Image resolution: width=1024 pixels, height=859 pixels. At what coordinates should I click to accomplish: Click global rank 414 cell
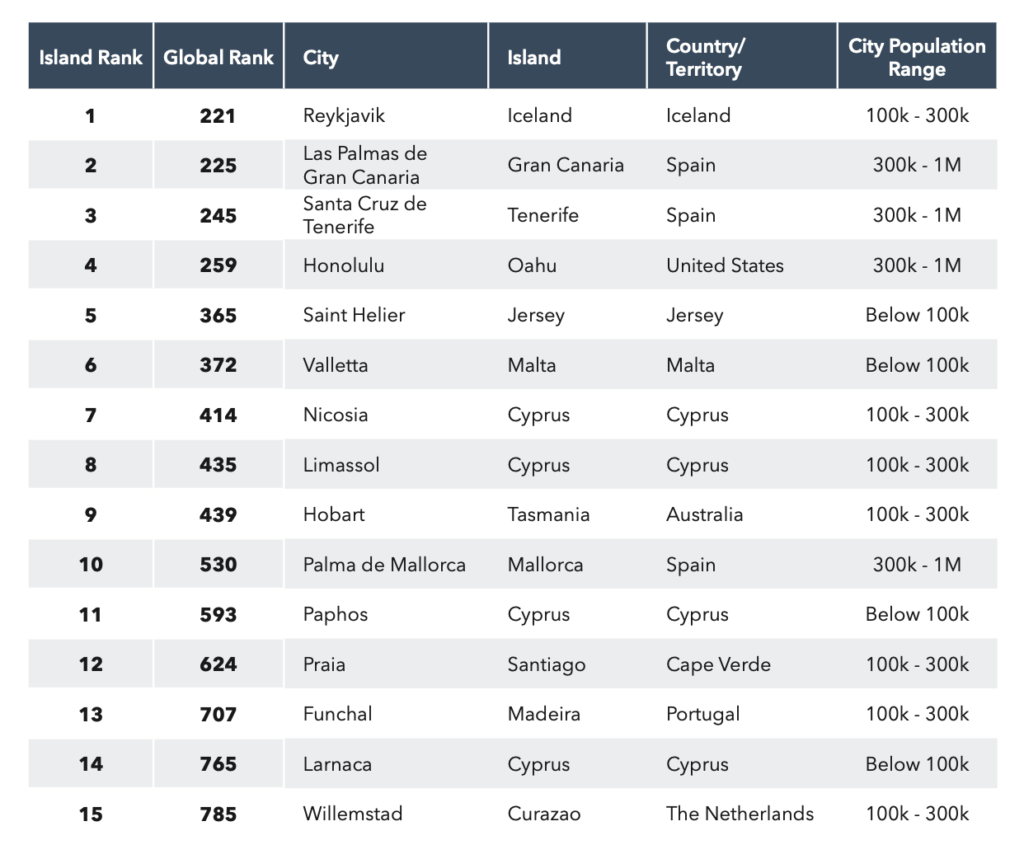218,415
